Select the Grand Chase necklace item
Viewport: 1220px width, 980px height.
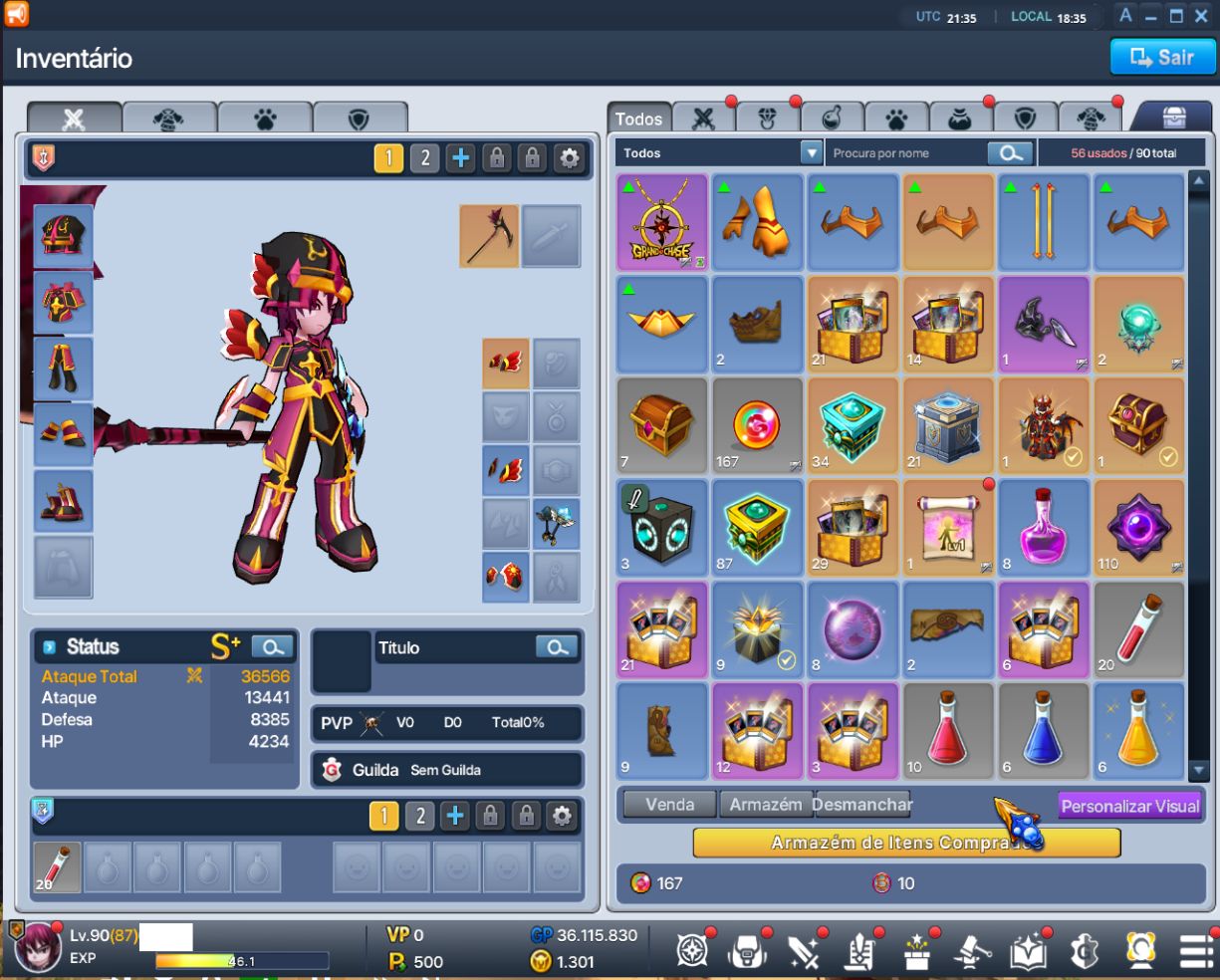[x=662, y=222]
